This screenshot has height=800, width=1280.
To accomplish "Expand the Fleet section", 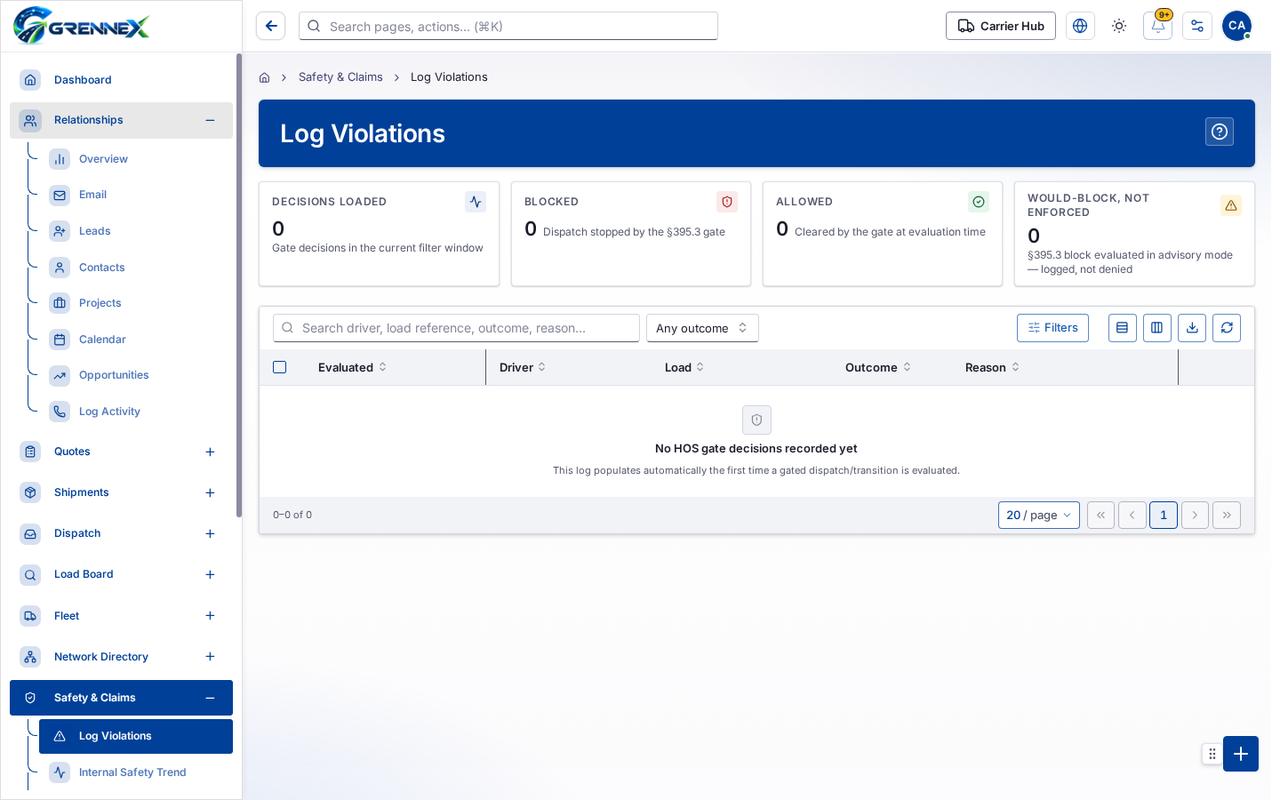I will tap(210, 616).
